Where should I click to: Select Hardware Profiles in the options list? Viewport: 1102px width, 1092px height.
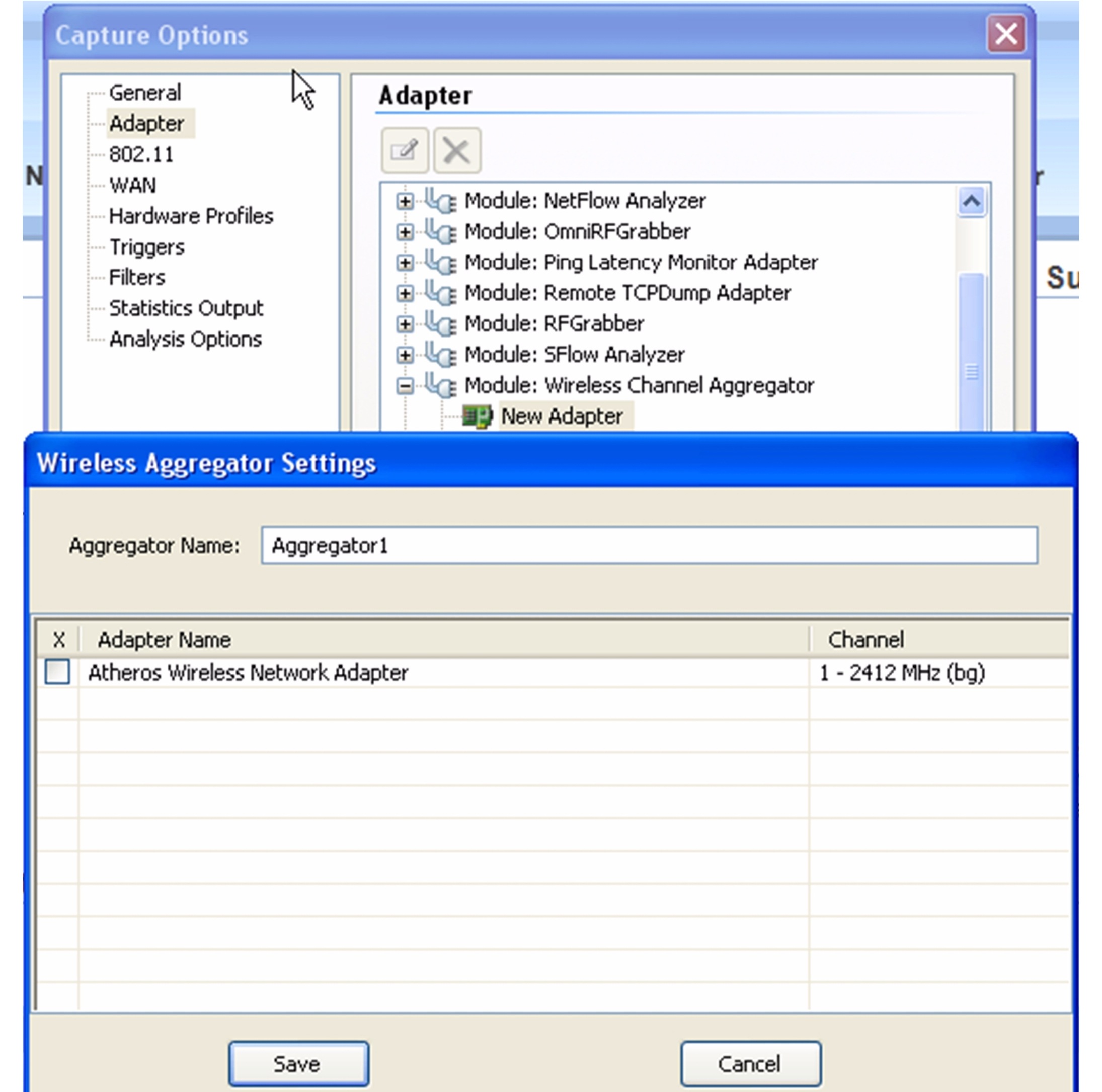191,216
